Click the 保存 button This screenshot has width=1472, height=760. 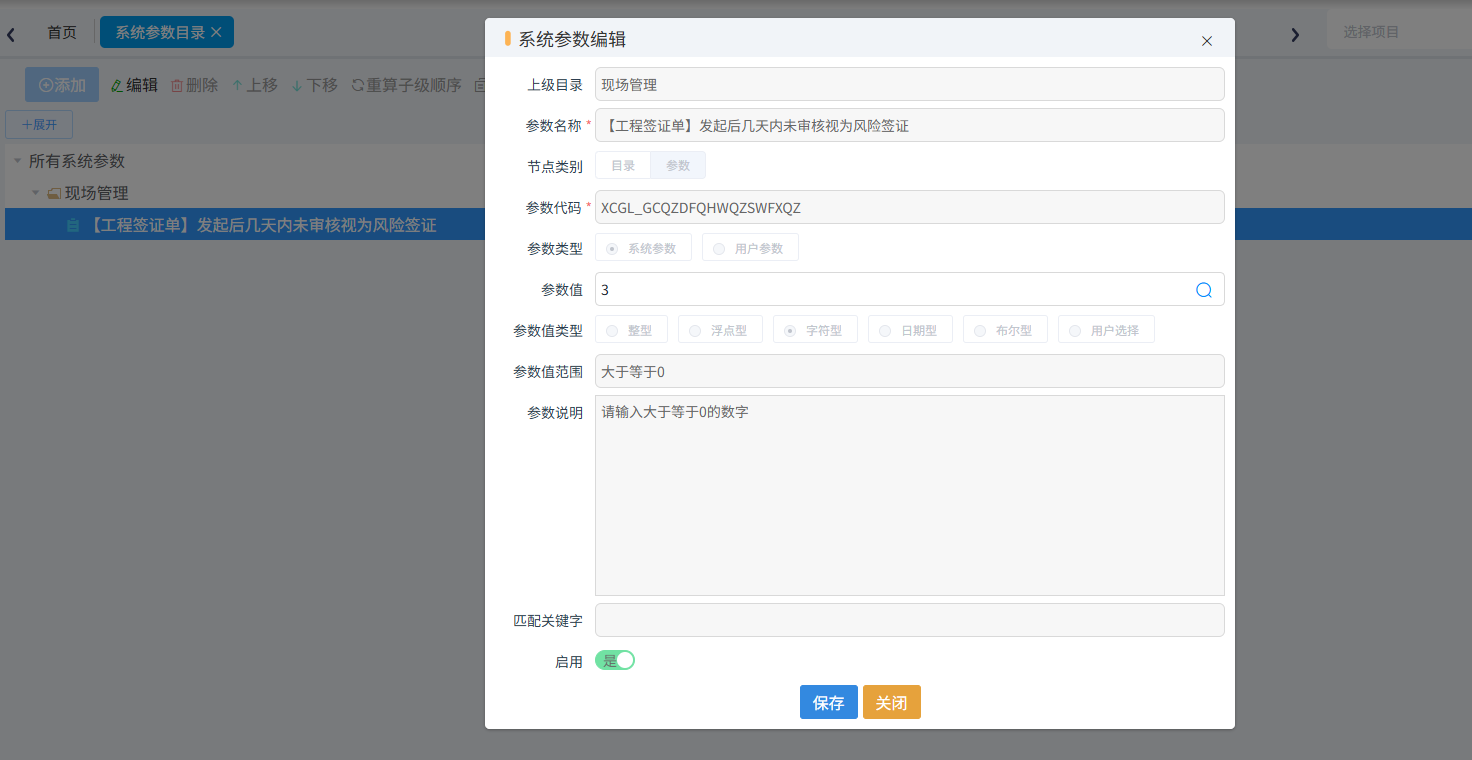[x=829, y=702]
